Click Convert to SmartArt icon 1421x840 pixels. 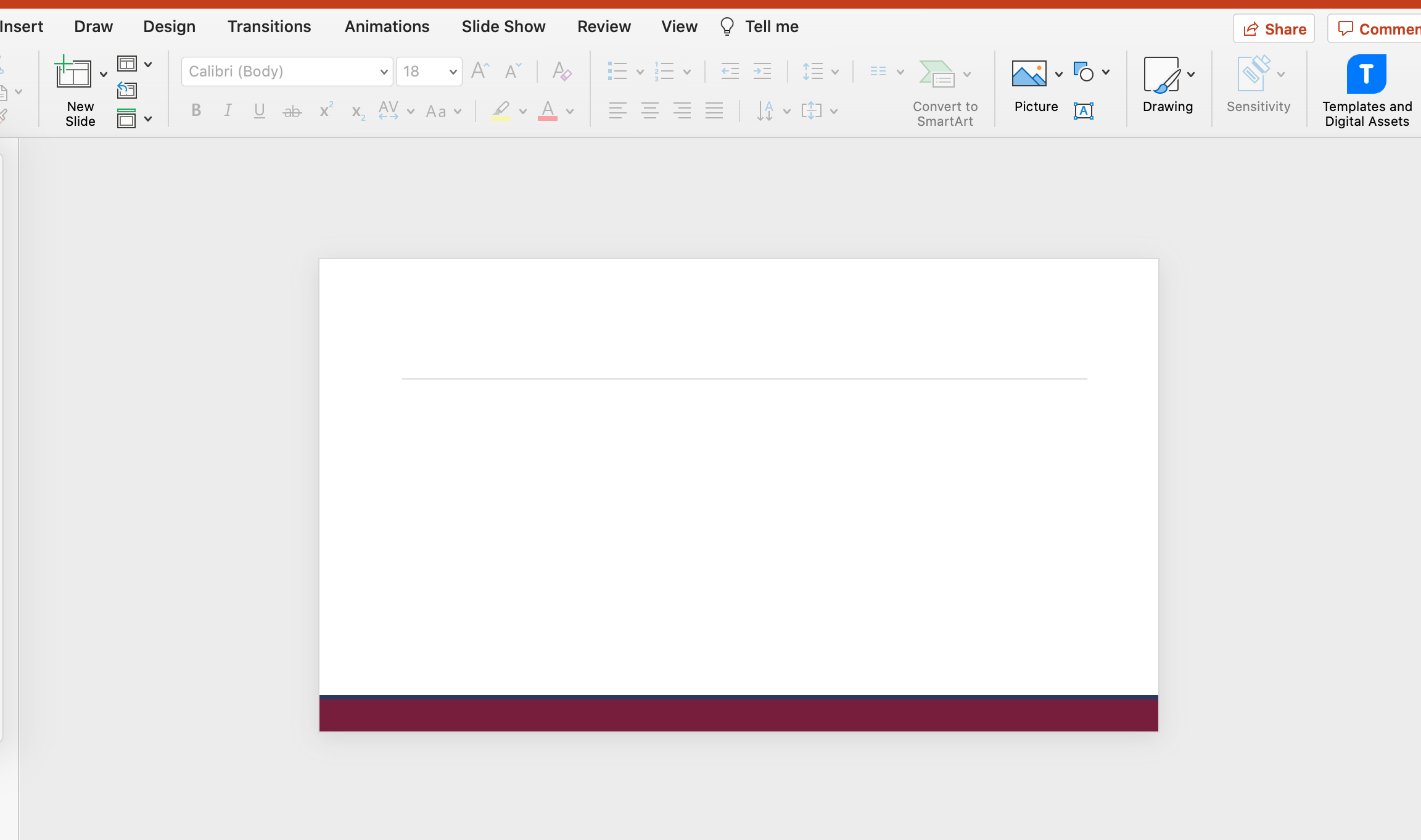pos(937,74)
